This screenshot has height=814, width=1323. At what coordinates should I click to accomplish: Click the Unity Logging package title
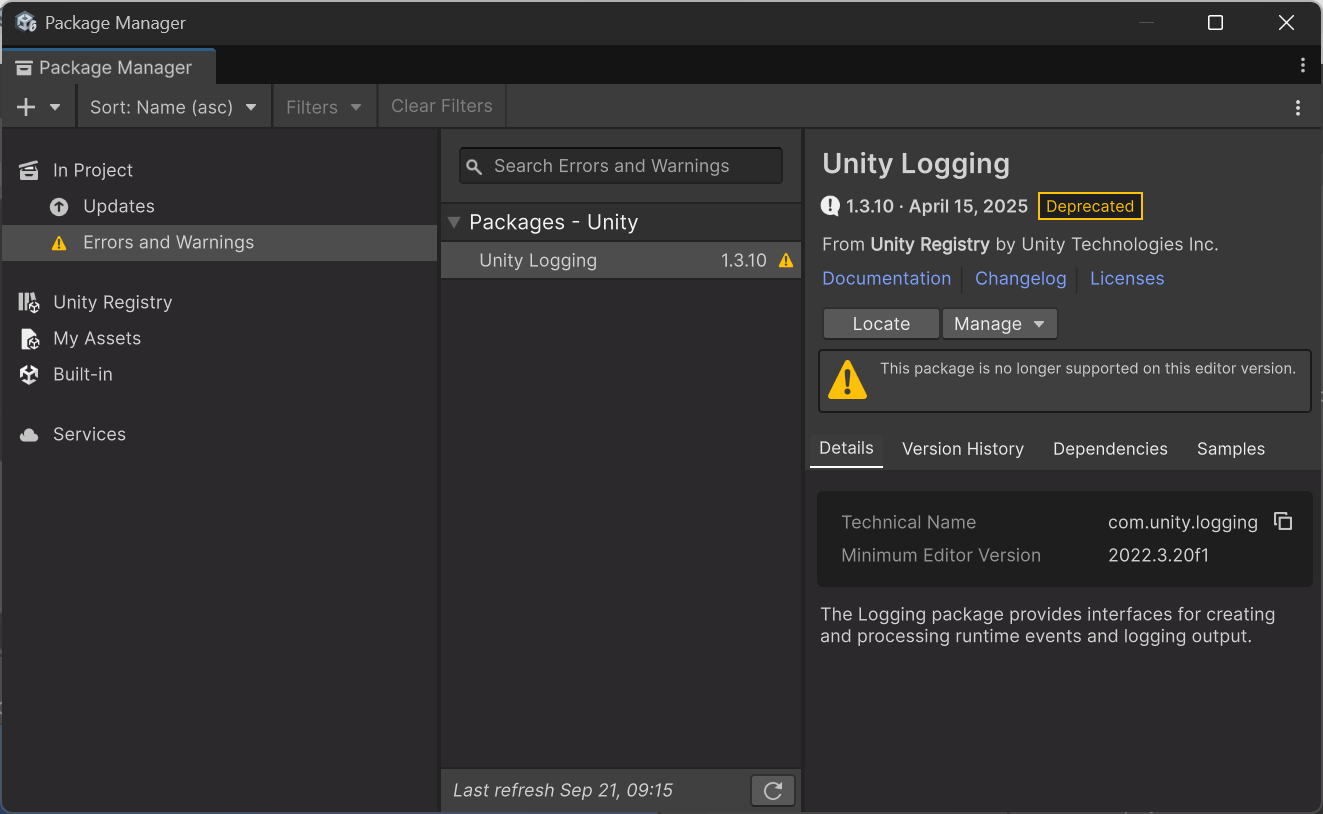(916, 164)
